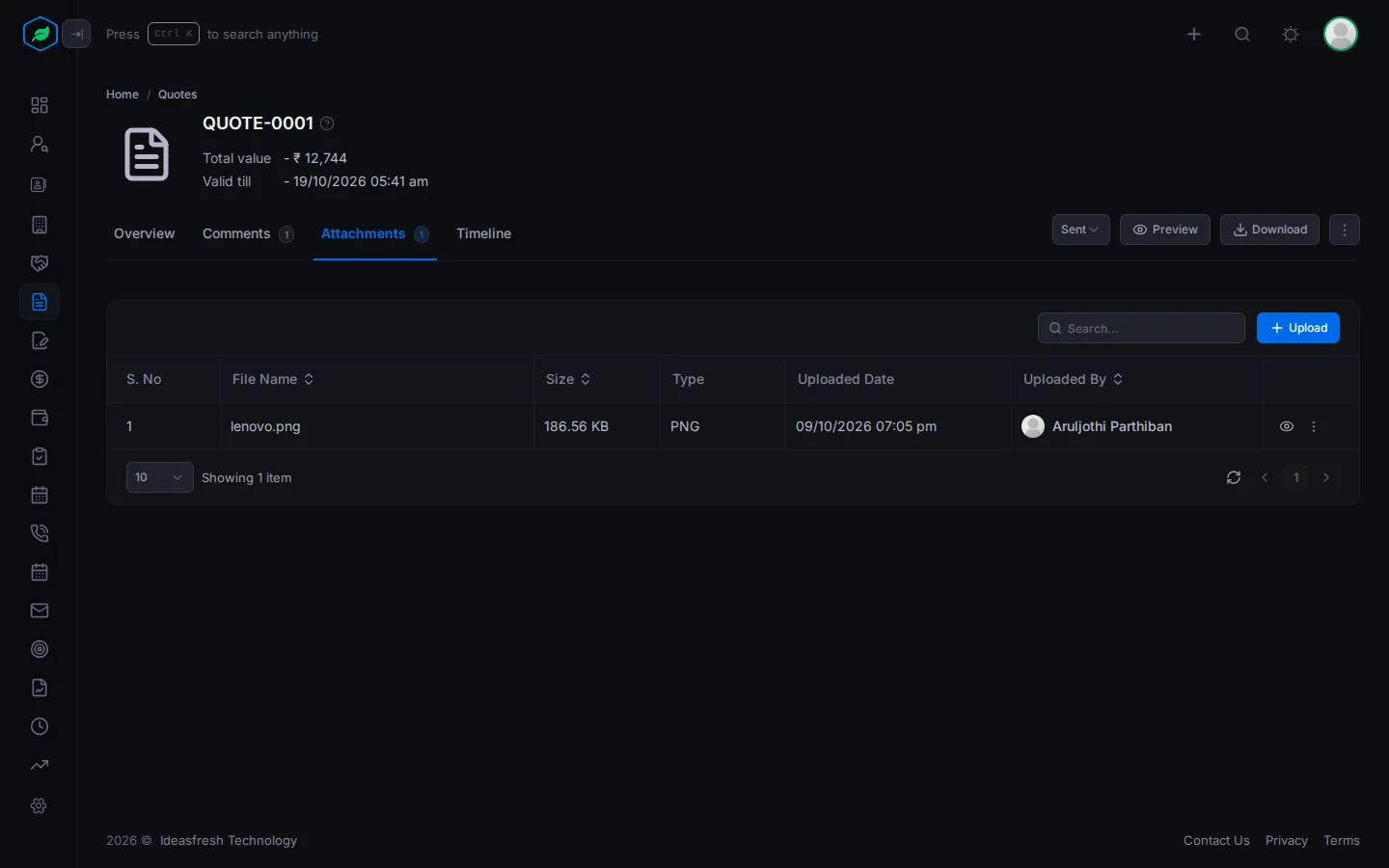Image resolution: width=1389 pixels, height=868 pixels.
Task: Sort the table by File Name
Action: pos(273,379)
